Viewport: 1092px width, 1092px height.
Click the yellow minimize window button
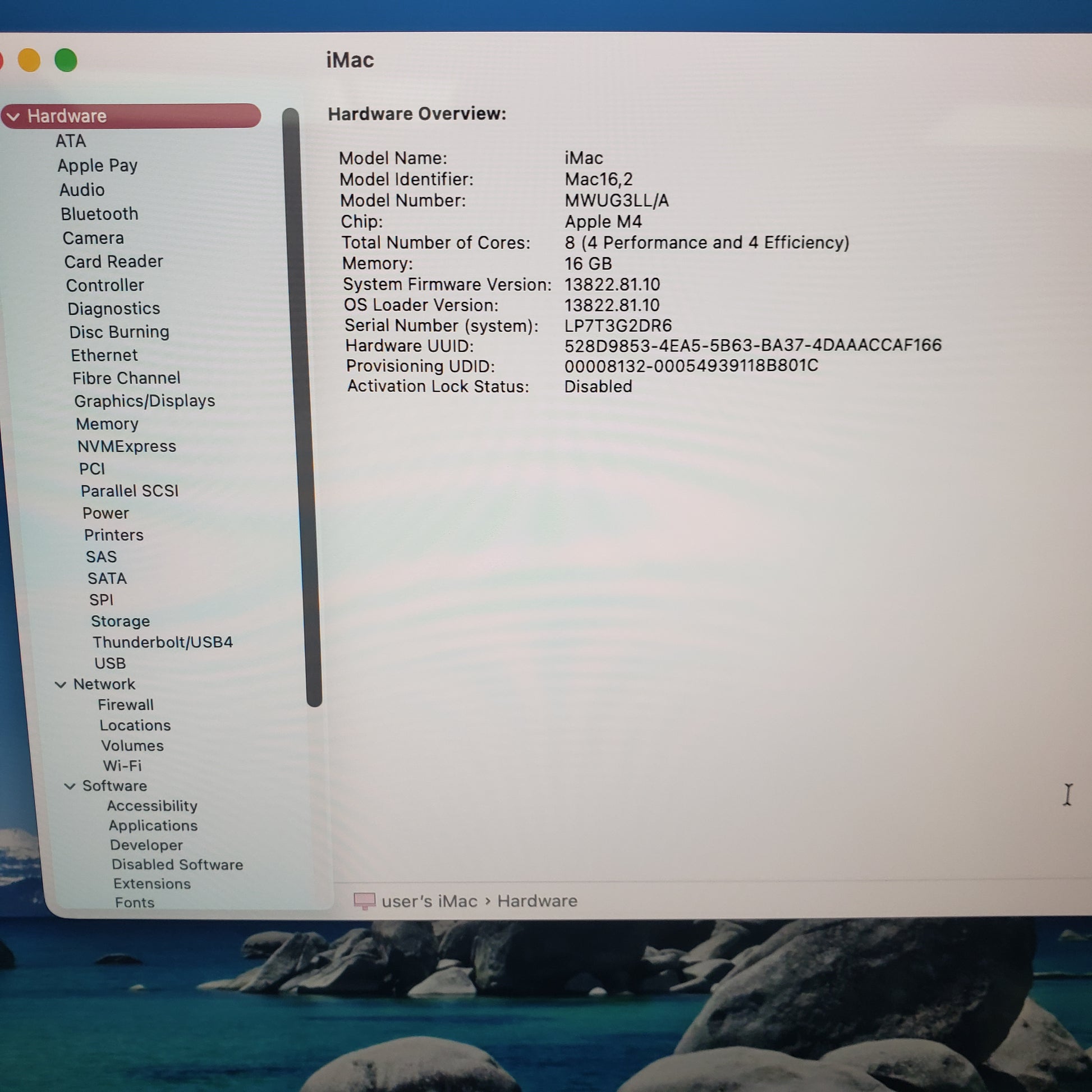click(29, 61)
